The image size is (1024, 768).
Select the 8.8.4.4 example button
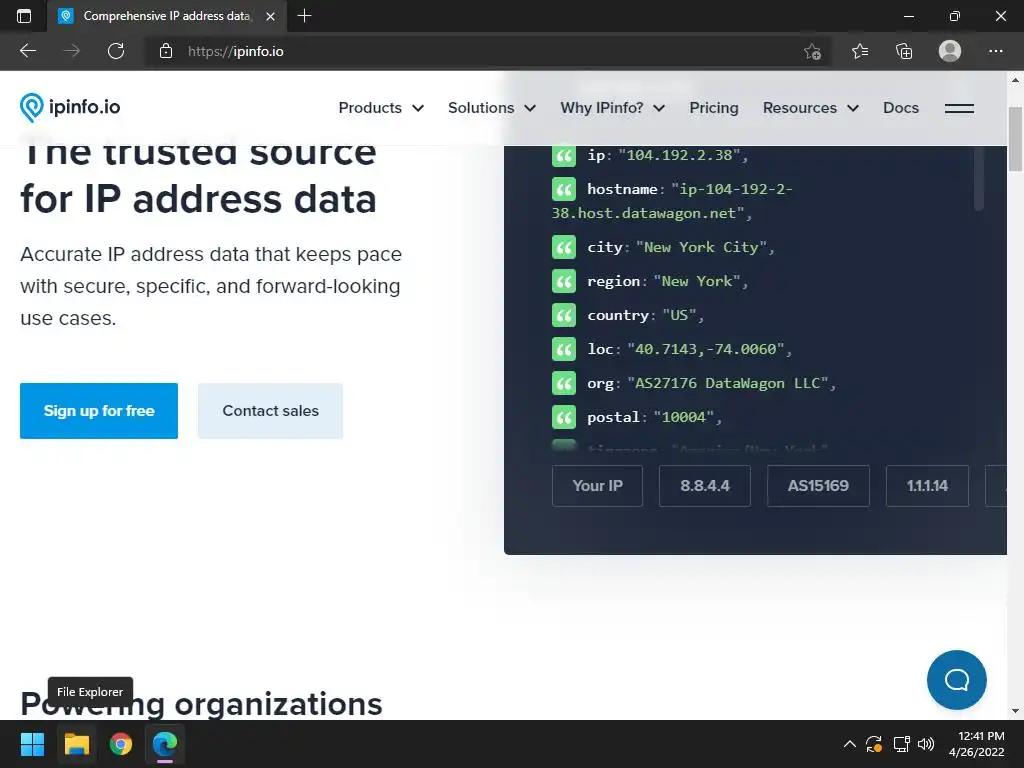click(x=705, y=486)
